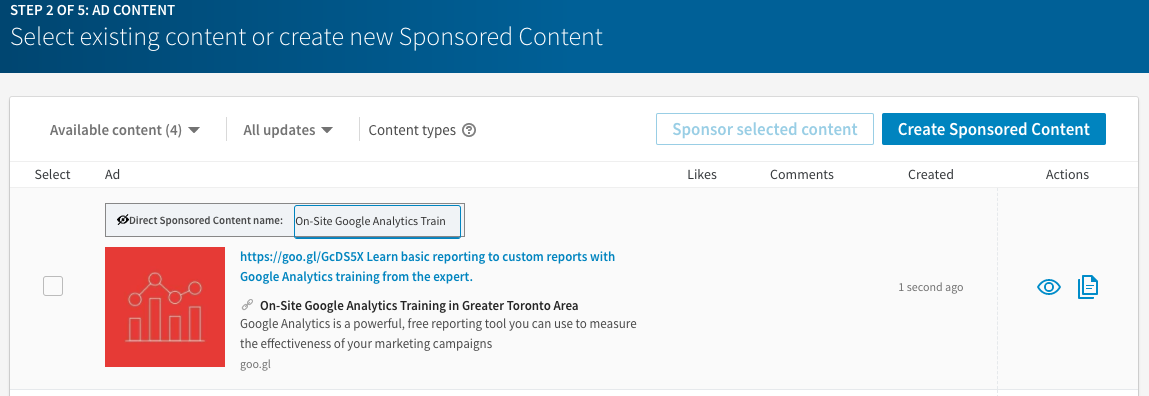The width and height of the screenshot is (1149, 396).
Task: Open the Content types help question mark
Action: pos(470,130)
